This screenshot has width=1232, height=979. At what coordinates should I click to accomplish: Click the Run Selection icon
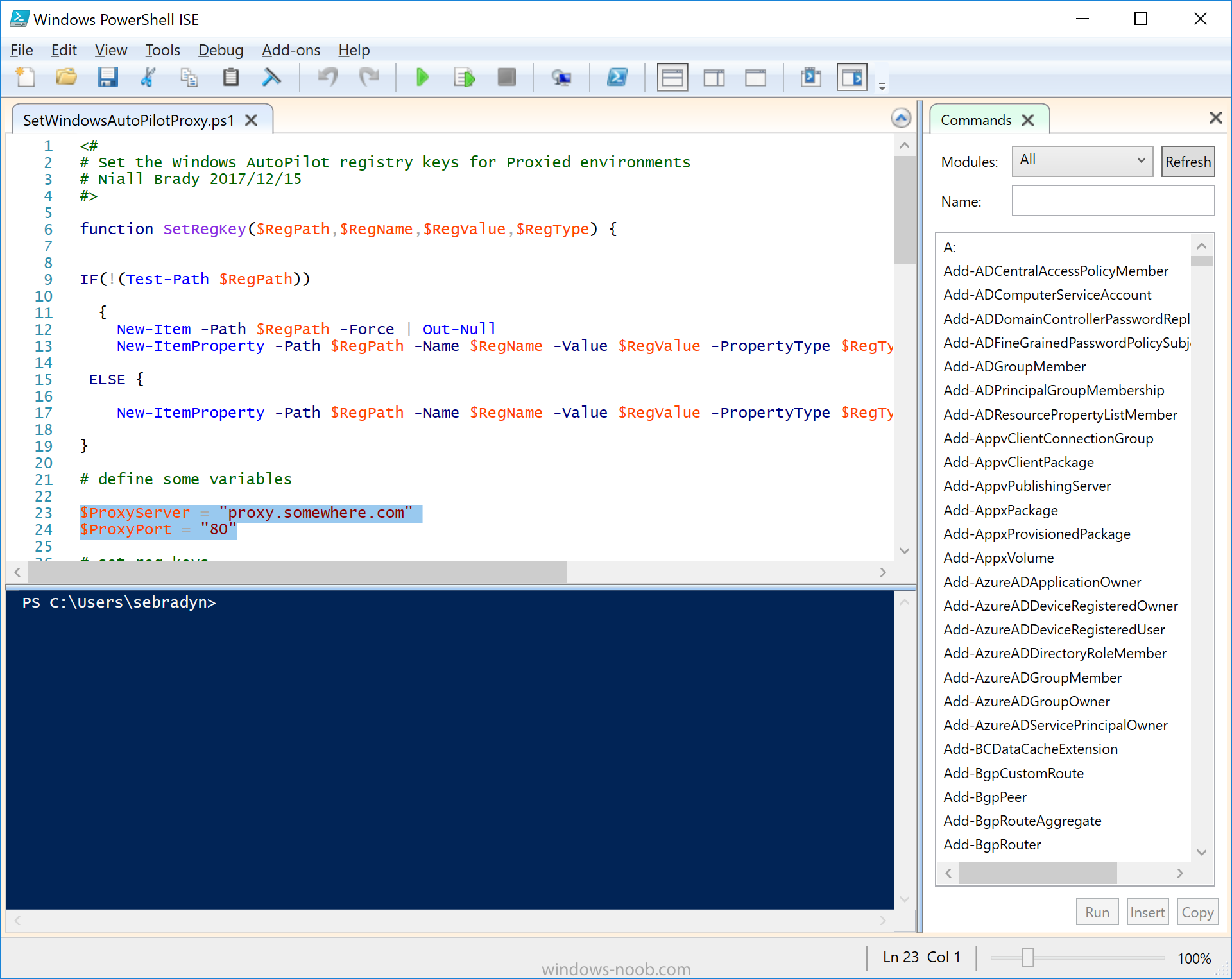click(464, 78)
